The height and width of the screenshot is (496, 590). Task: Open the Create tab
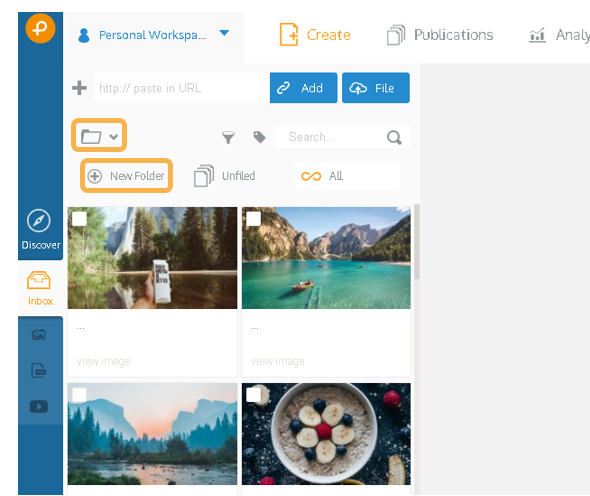point(315,35)
